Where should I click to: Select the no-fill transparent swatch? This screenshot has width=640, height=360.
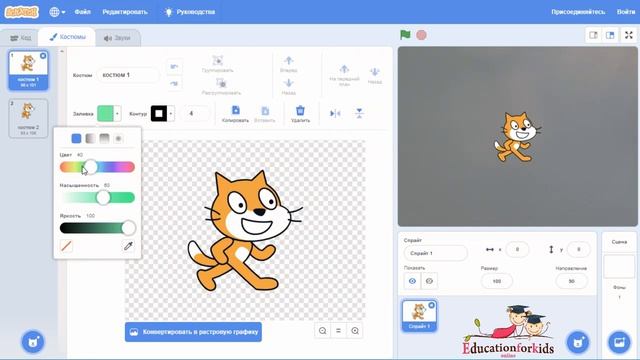tap(66, 246)
